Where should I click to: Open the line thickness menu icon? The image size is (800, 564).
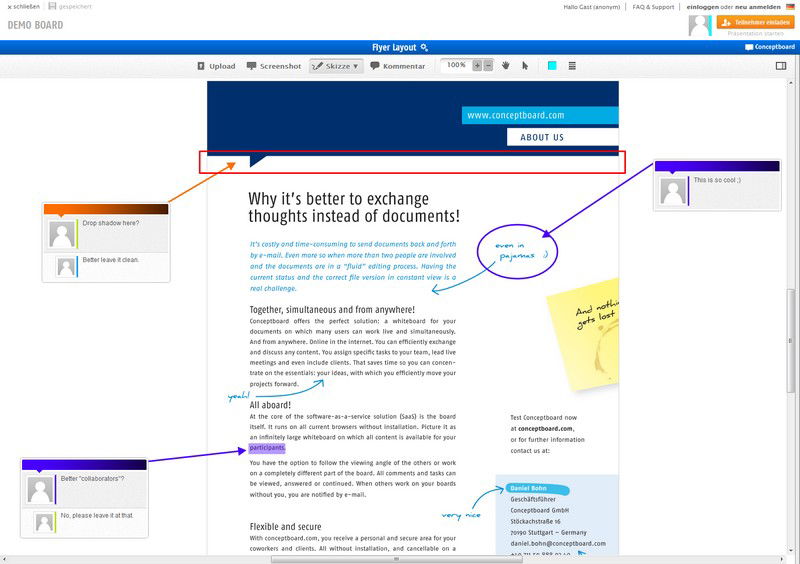coord(572,65)
